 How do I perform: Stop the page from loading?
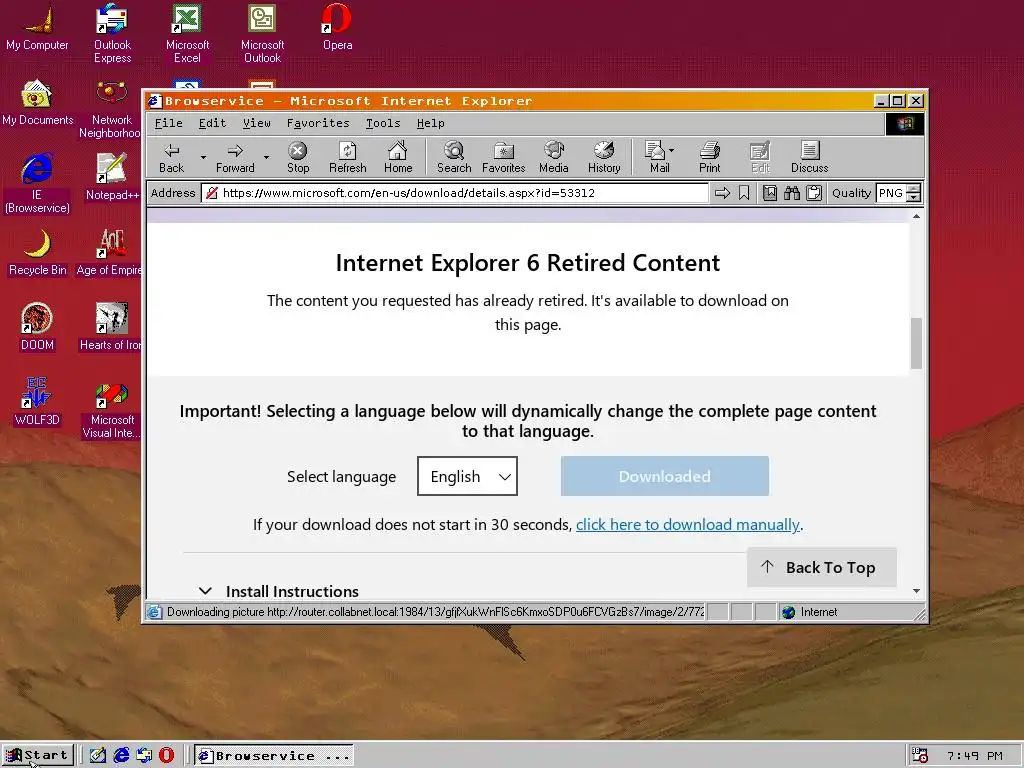click(x=298, y=157)
